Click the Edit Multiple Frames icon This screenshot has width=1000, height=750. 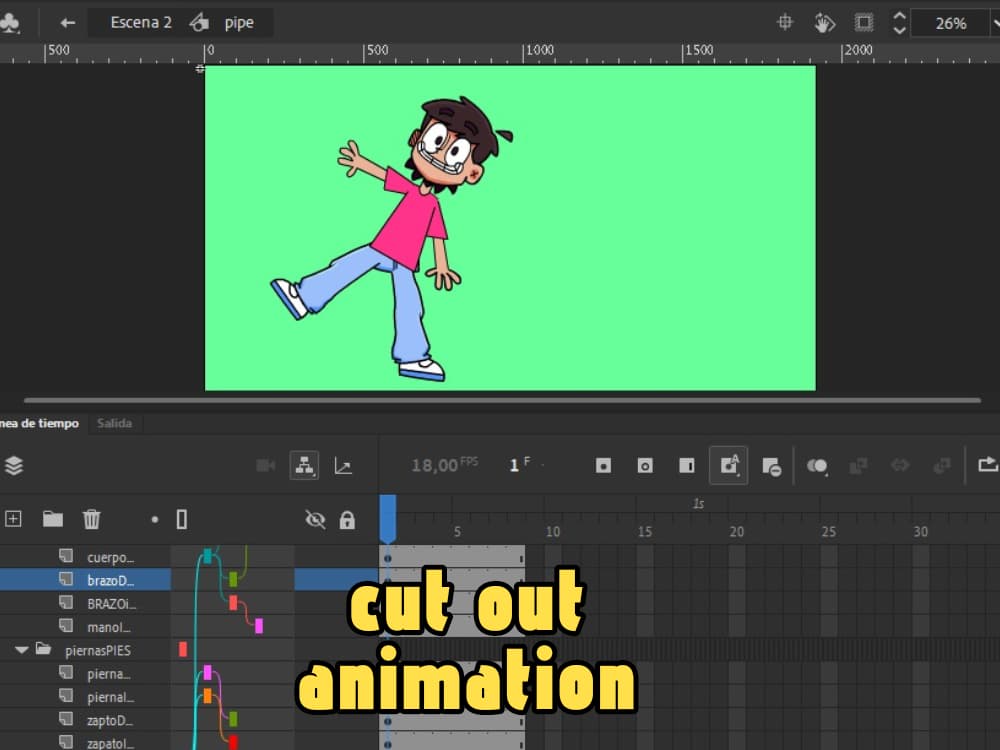coord(858,466)
